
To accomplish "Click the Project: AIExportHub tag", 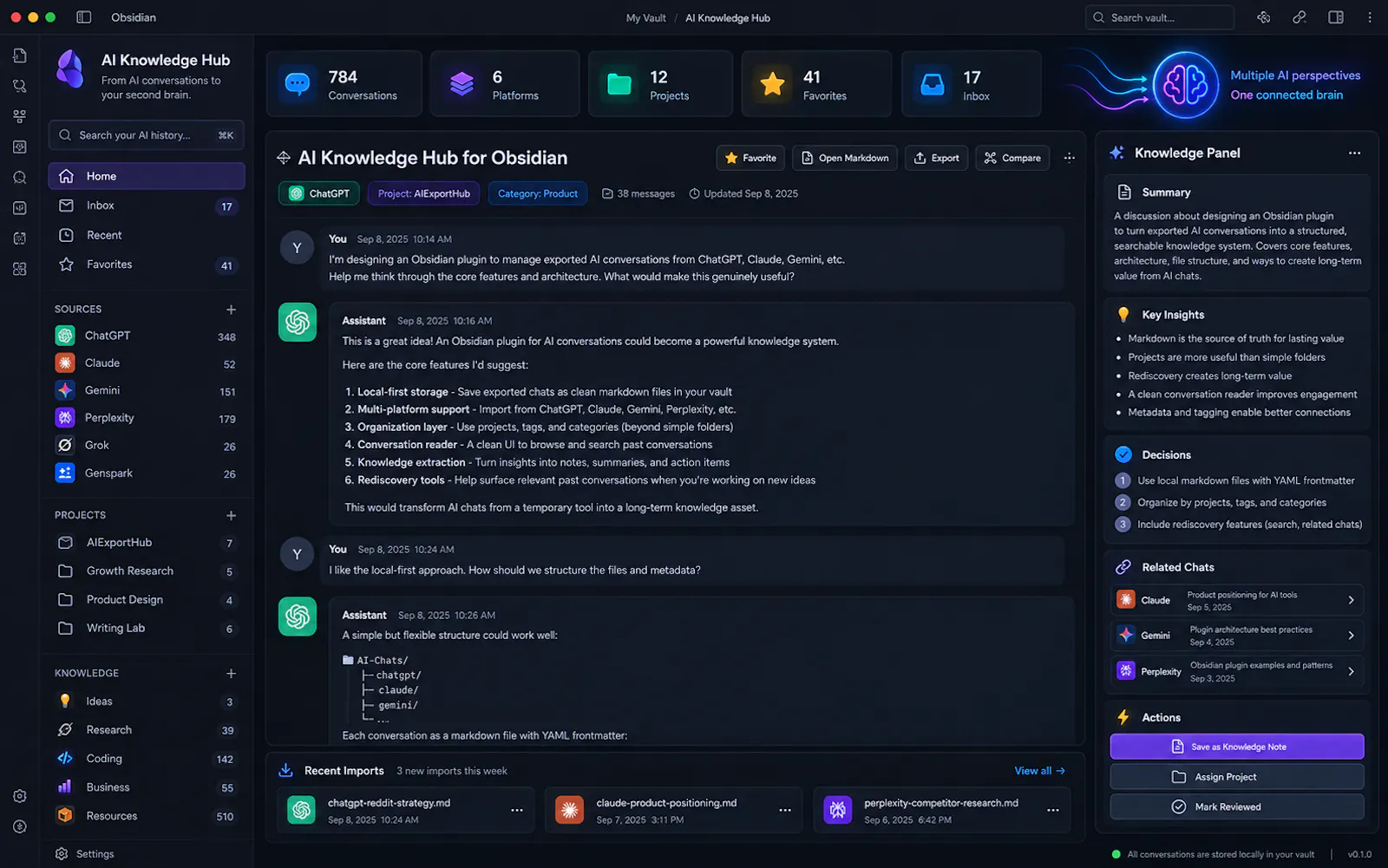I will (423, 193).
